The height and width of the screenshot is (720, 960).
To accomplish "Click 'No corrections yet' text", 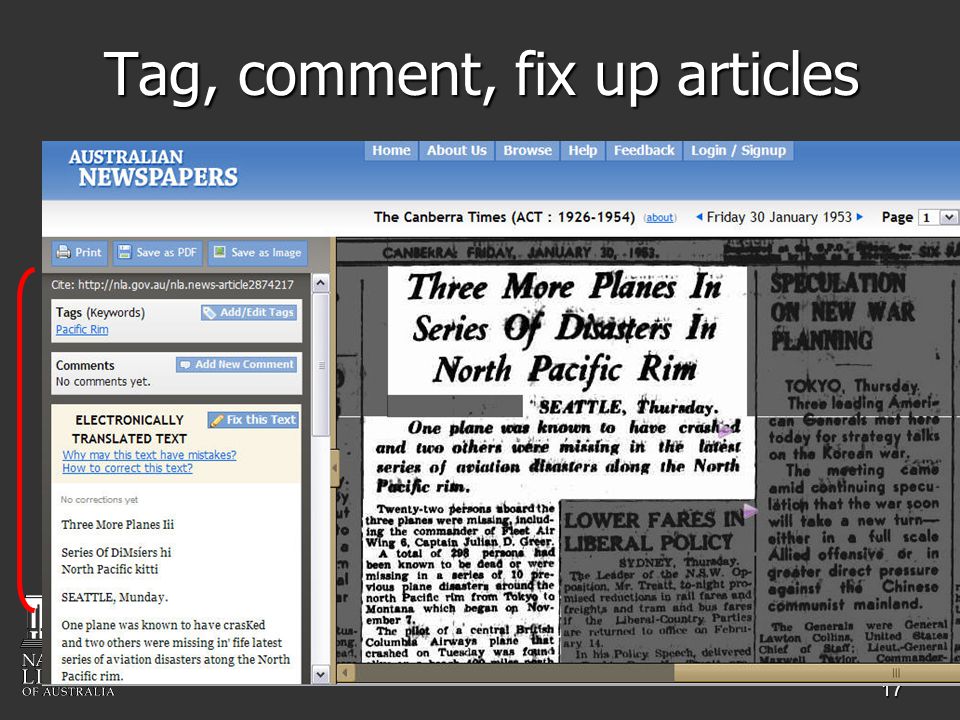I will tap(99, 500).
